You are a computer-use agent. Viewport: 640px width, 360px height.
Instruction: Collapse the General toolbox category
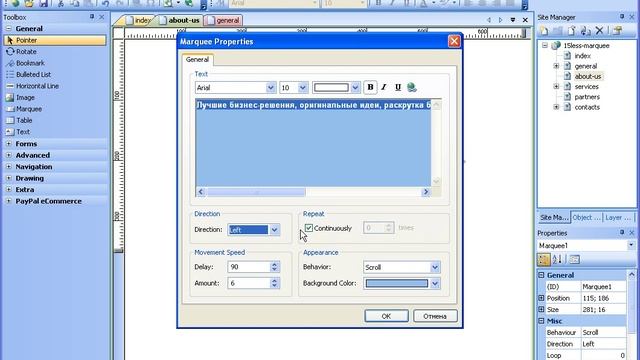[9, 29]
